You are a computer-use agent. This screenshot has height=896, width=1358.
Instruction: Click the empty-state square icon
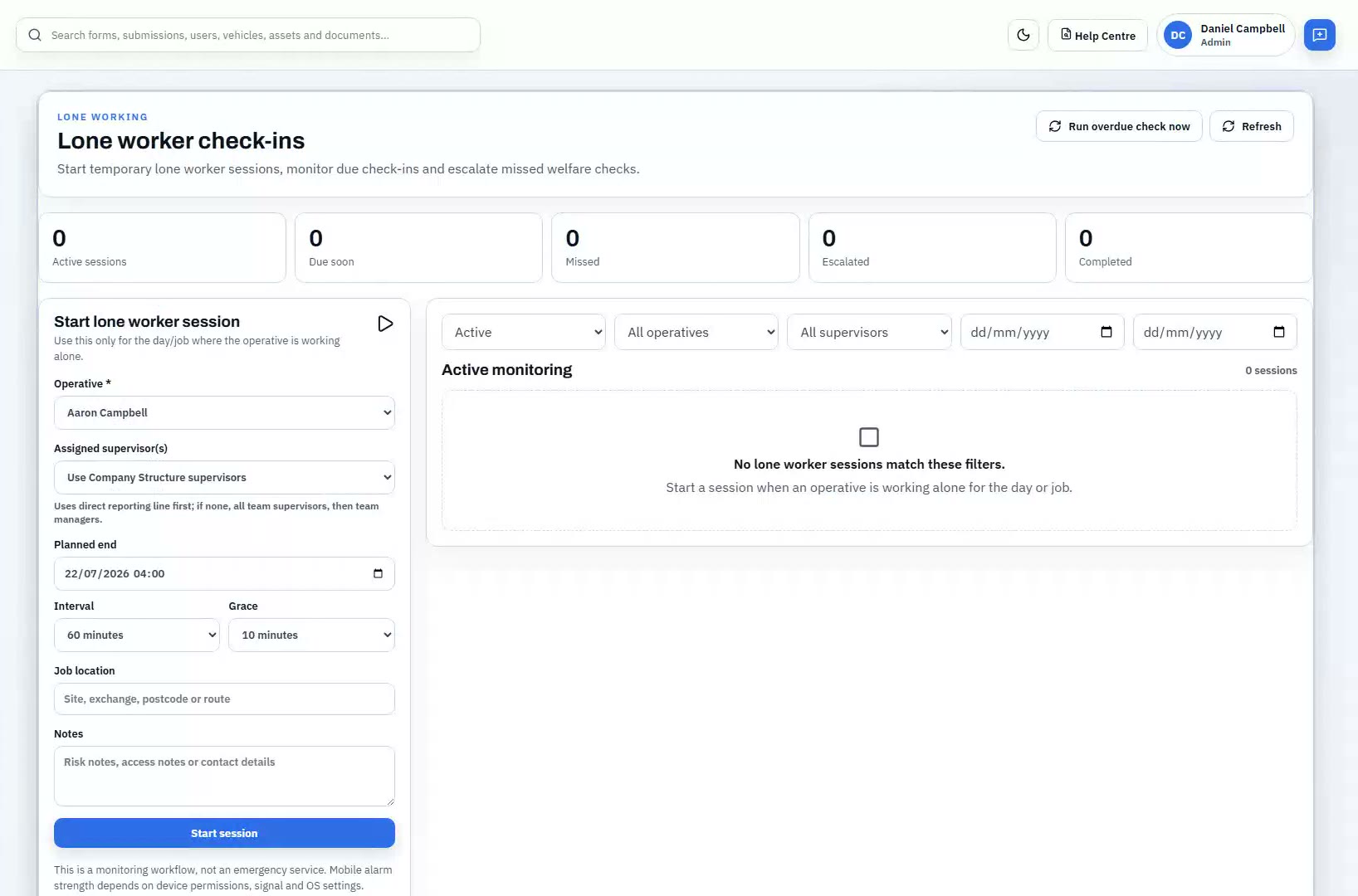[x=869, y=437]
